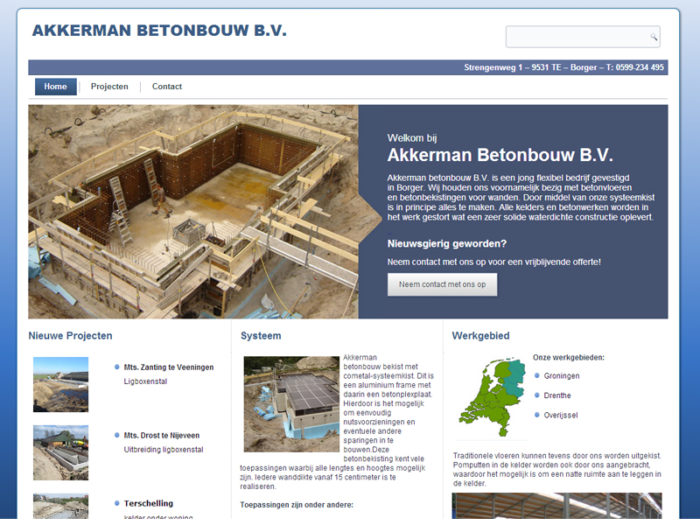Viewport: 700px width, 525px height.
Task: Click the Akkerman Betonbouw B.V. site title
Action: pyautogui.click(x=159, y=30)
